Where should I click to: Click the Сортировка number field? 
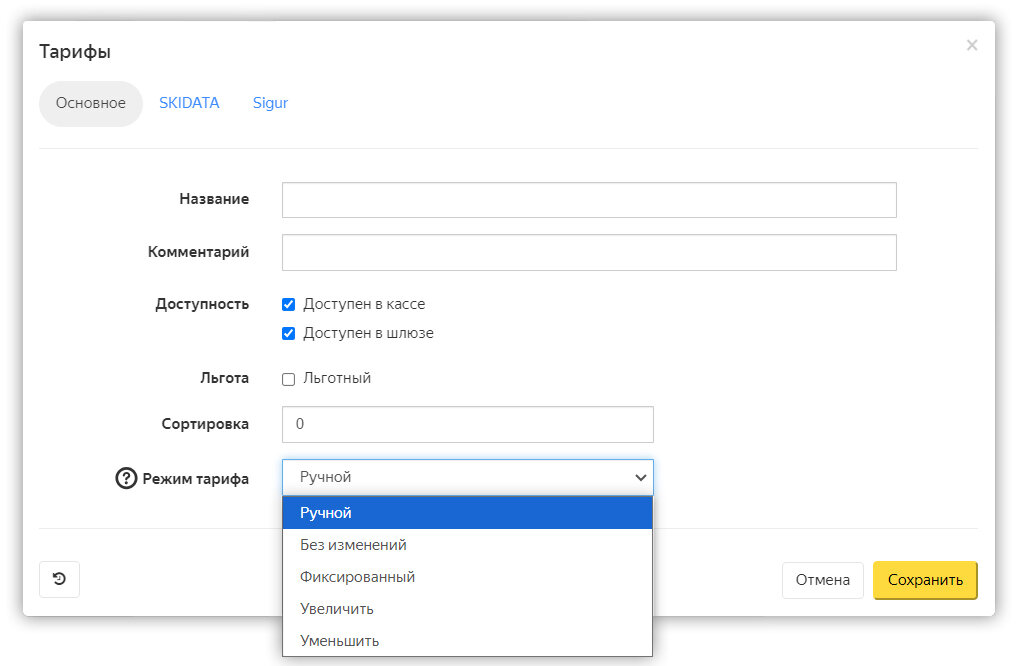tap(467, 425)
